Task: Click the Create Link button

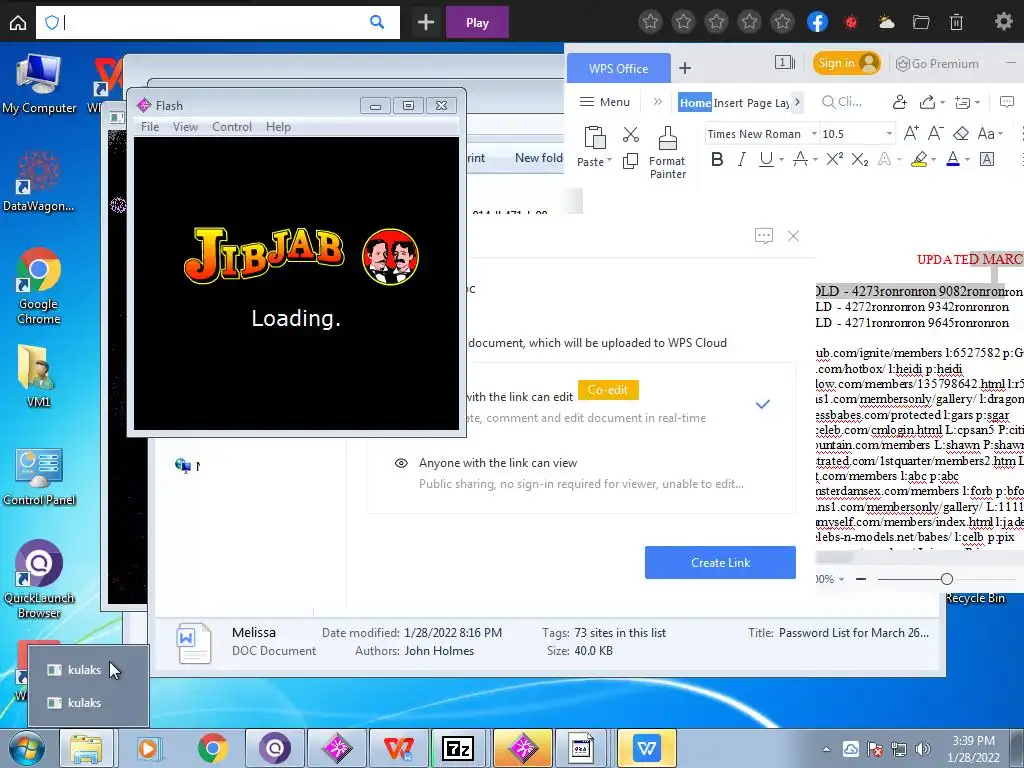Action: click(x=720, y=562)
